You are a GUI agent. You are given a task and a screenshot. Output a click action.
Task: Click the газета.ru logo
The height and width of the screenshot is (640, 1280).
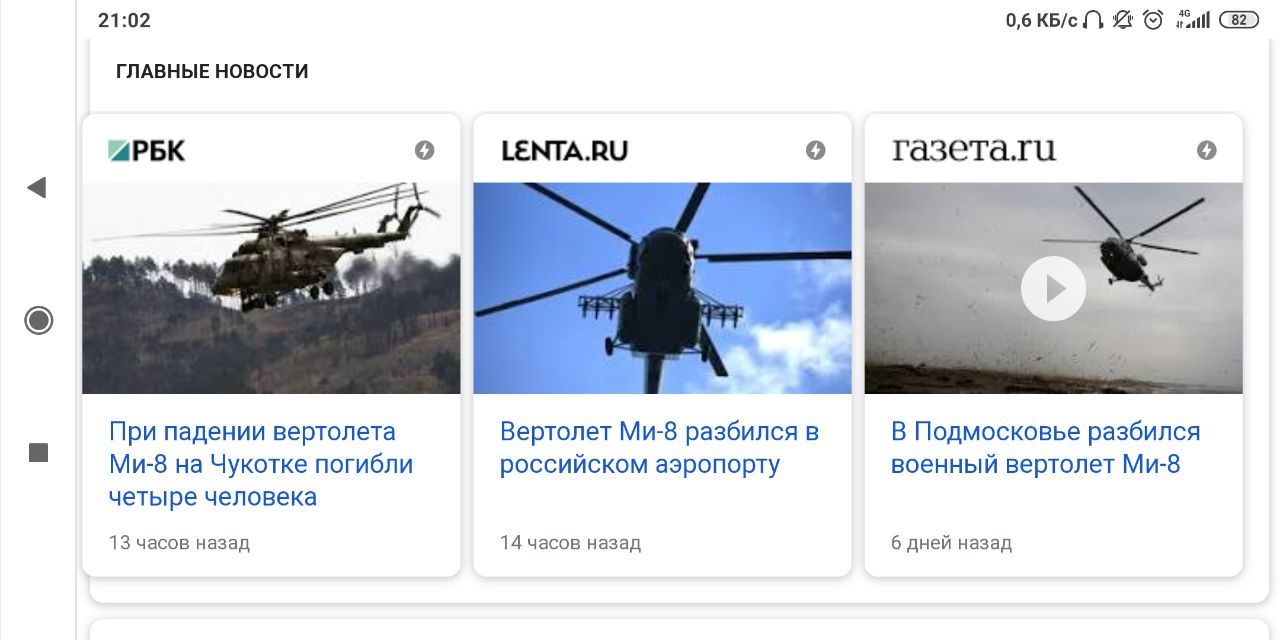973,150
